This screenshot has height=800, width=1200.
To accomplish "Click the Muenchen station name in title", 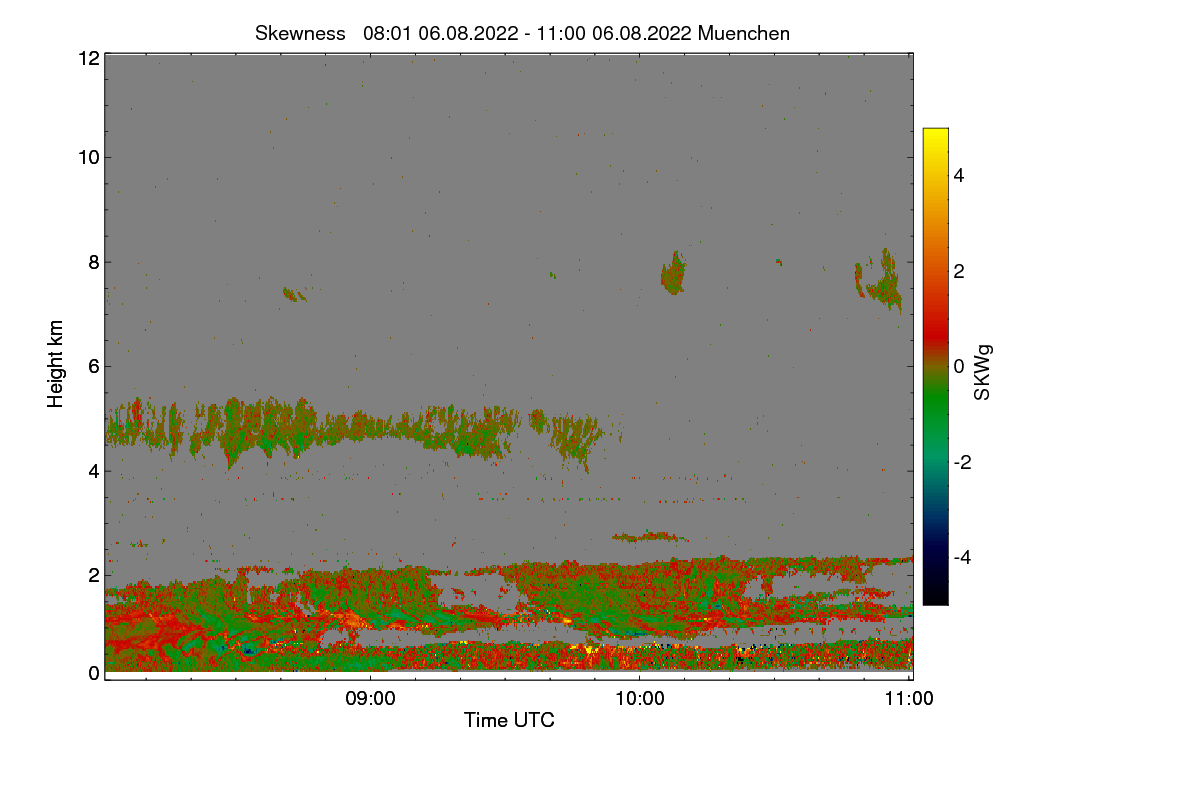I will 743,33.
